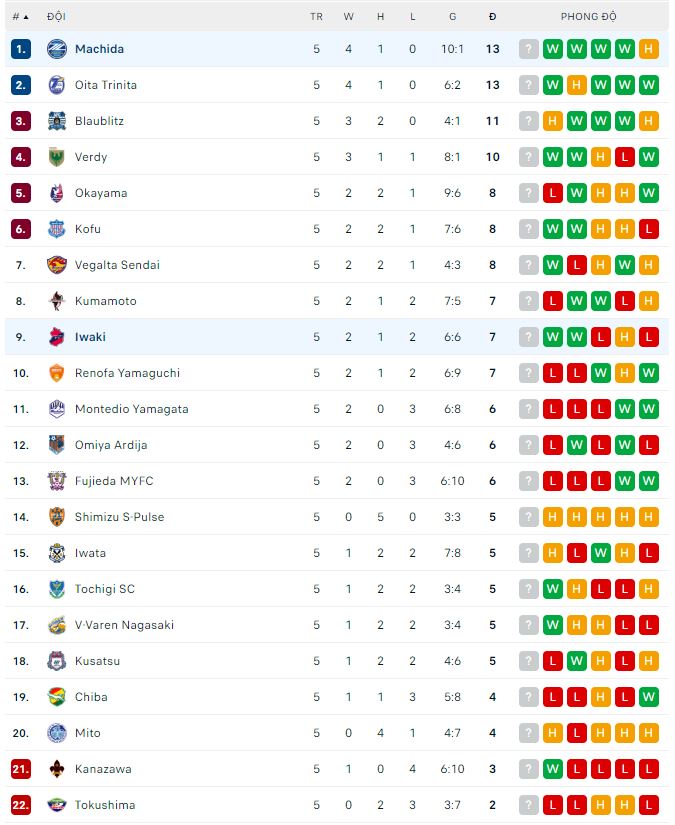
Task: Open the Kumamoto team page link
Action: tap(105, 301)
